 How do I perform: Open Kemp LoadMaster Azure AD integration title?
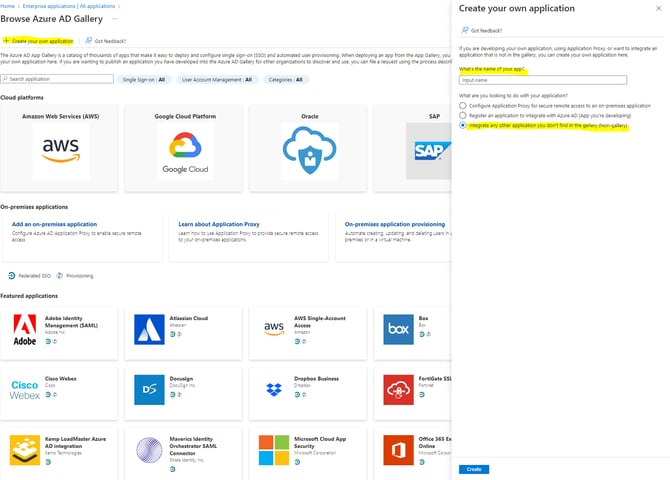pos(75,442)
